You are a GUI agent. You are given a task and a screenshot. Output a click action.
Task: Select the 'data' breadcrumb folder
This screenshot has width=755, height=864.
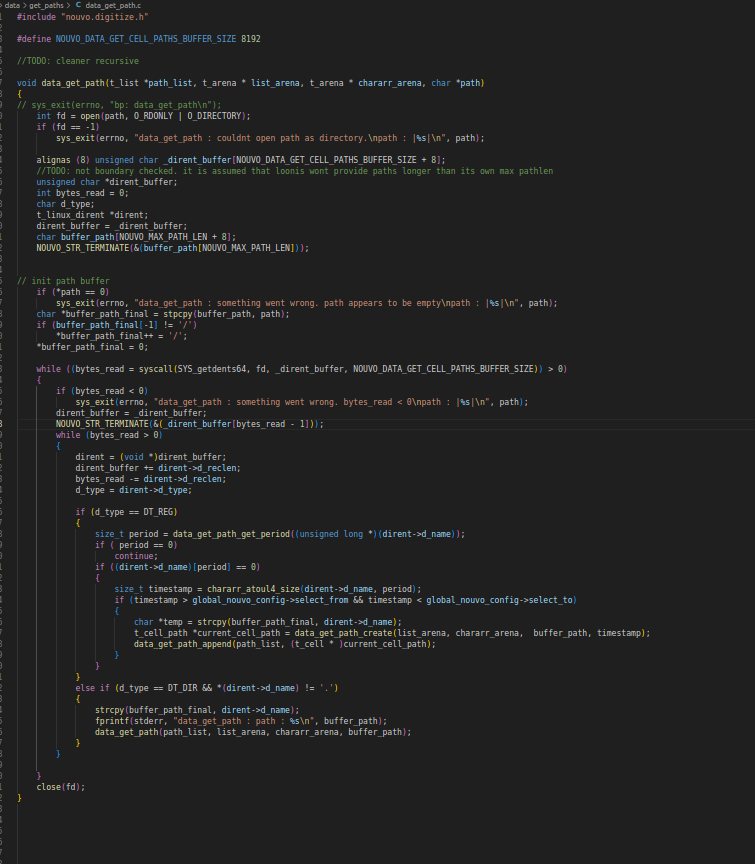12,5
